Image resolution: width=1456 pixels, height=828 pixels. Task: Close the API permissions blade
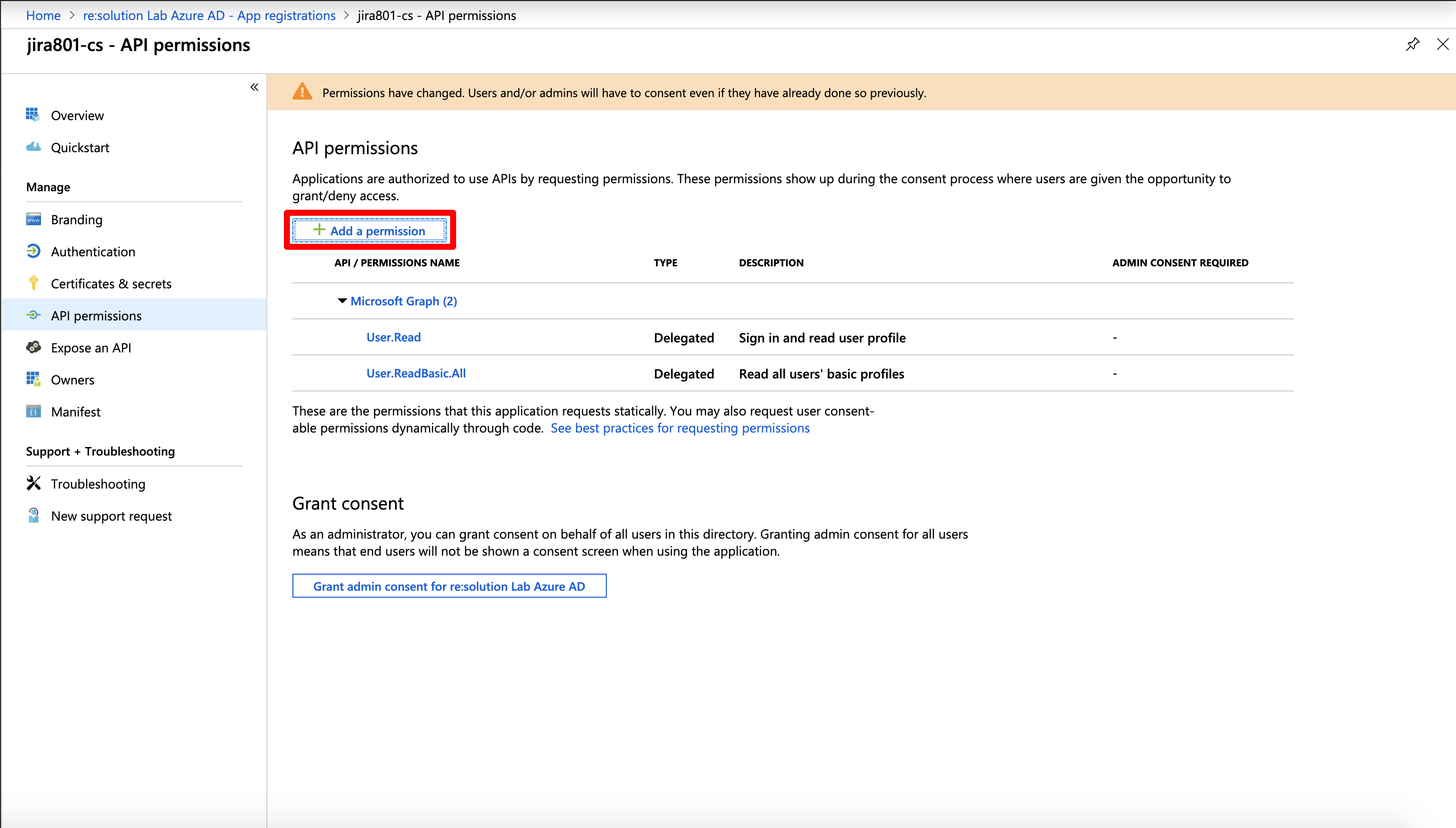(x=1442, y=45)
